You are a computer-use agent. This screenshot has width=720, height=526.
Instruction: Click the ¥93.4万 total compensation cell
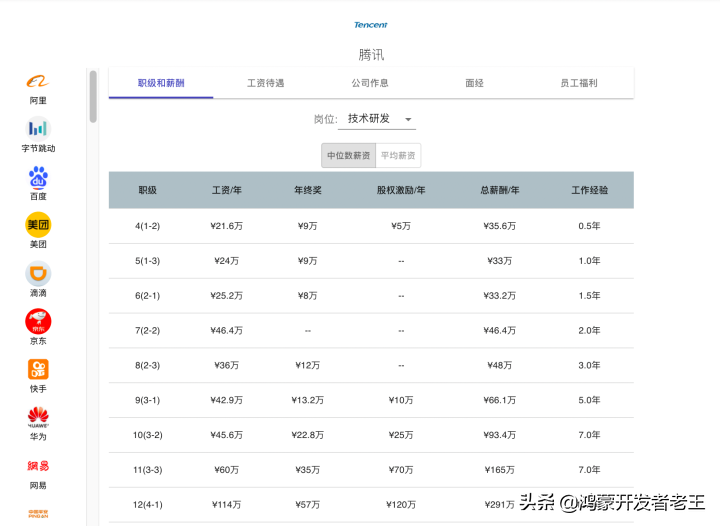click(500, 435)
